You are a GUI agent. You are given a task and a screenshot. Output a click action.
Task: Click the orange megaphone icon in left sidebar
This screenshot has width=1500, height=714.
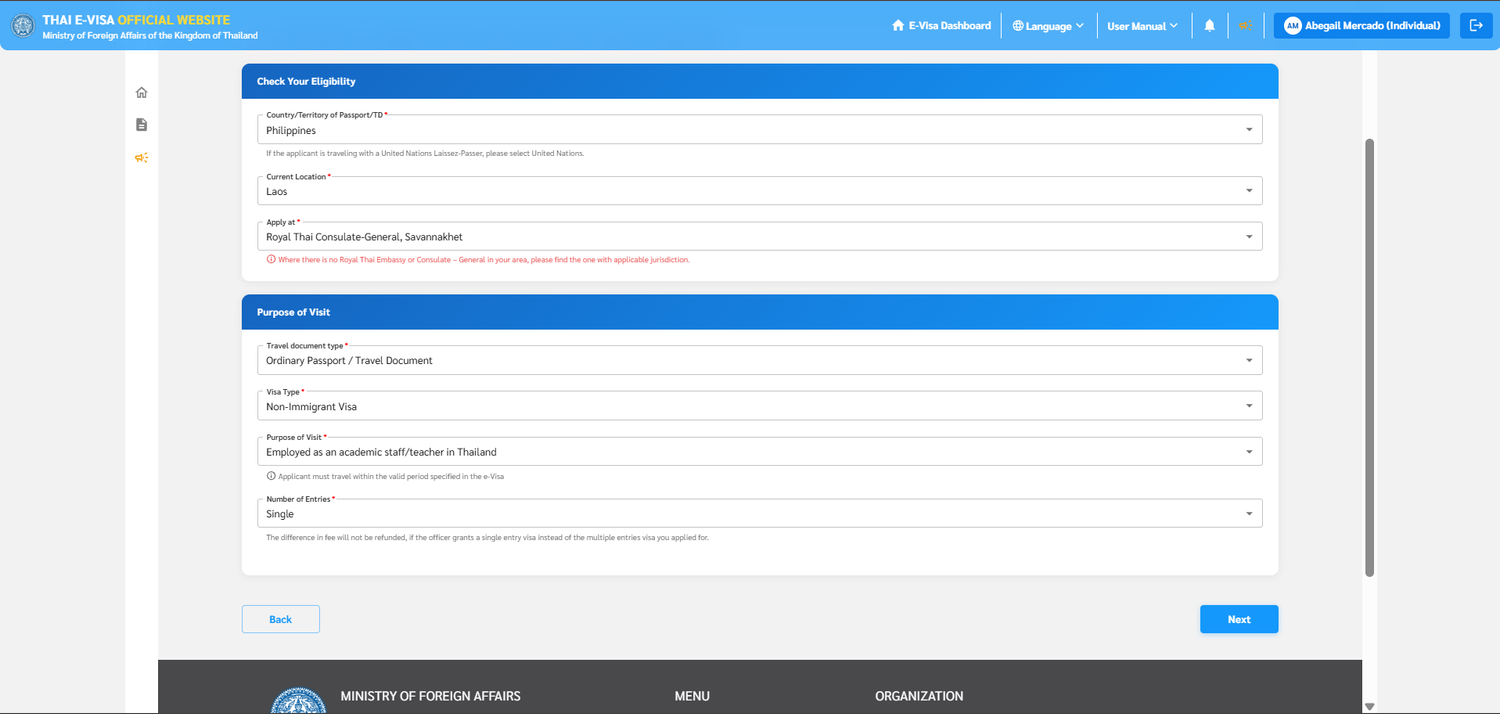tap(141, 158)
